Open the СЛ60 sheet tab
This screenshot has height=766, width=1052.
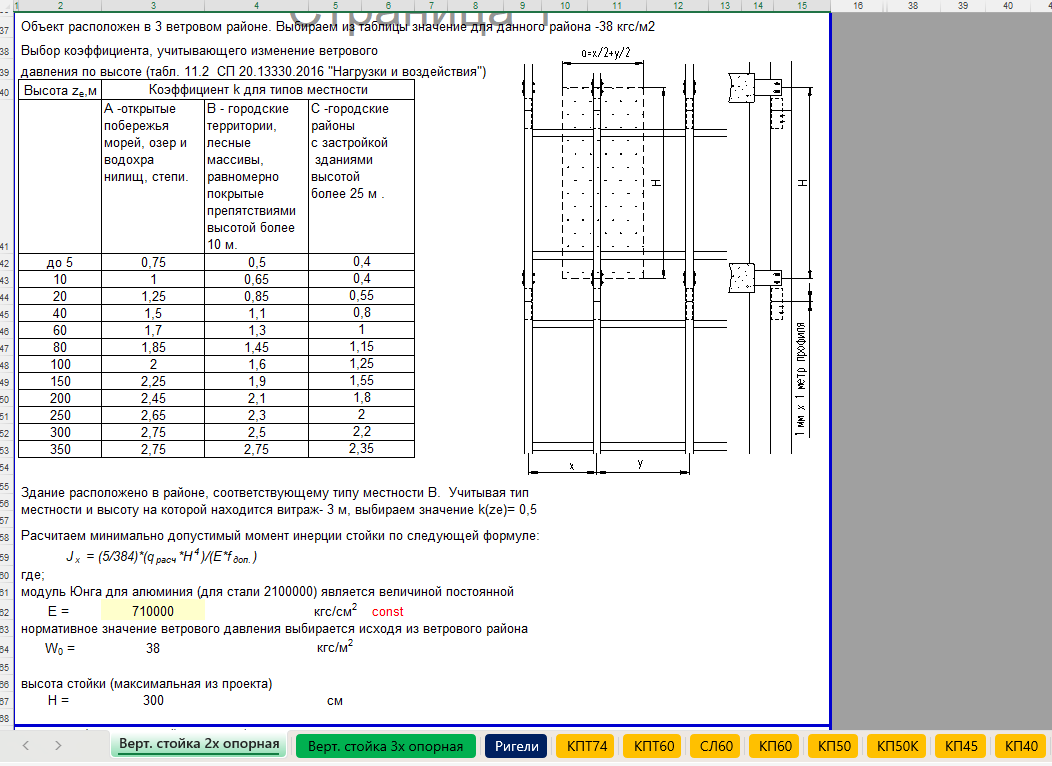[x=716, y=747]
